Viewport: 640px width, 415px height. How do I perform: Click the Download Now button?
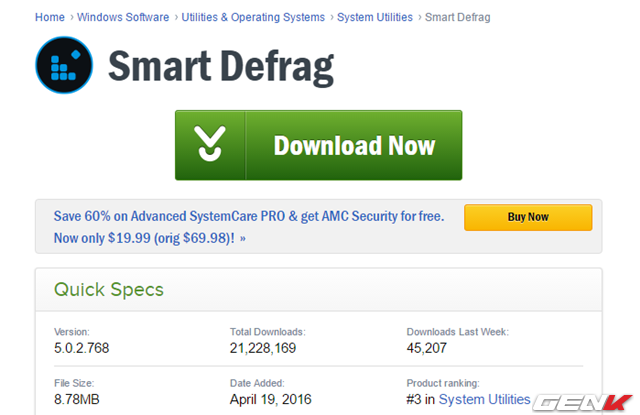tap(318, 145)
